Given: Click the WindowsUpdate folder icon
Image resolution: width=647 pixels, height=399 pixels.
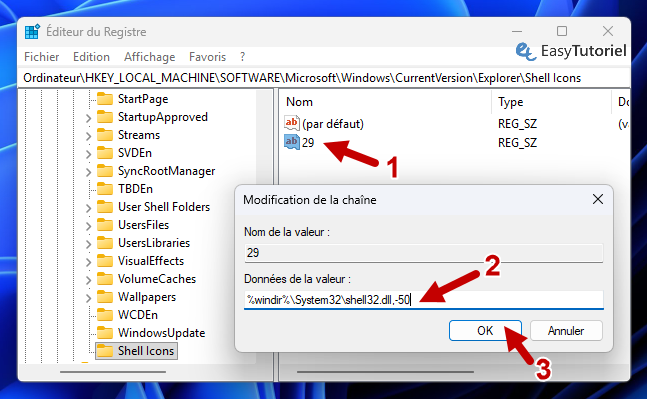Looking at the screenshot, I should tap(105, 333).
